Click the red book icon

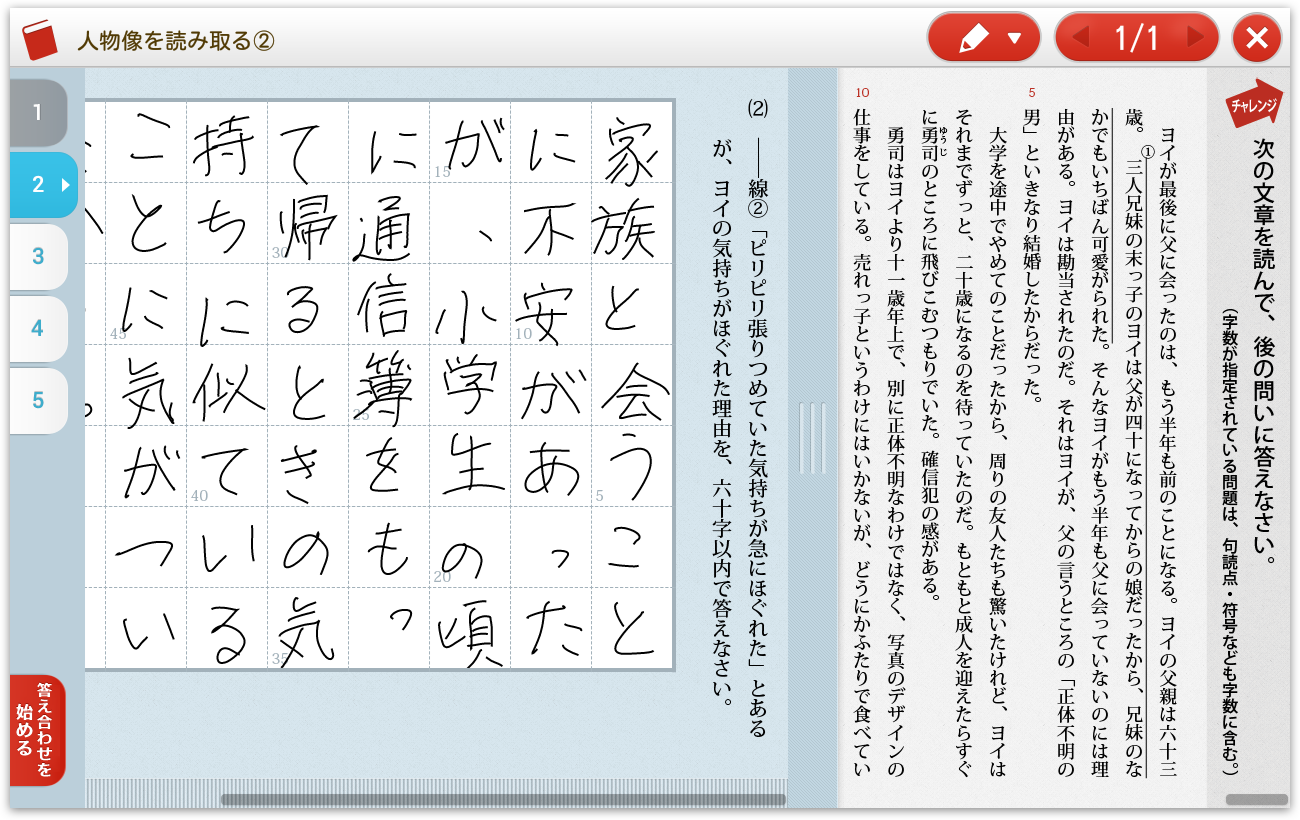(41, 39)
